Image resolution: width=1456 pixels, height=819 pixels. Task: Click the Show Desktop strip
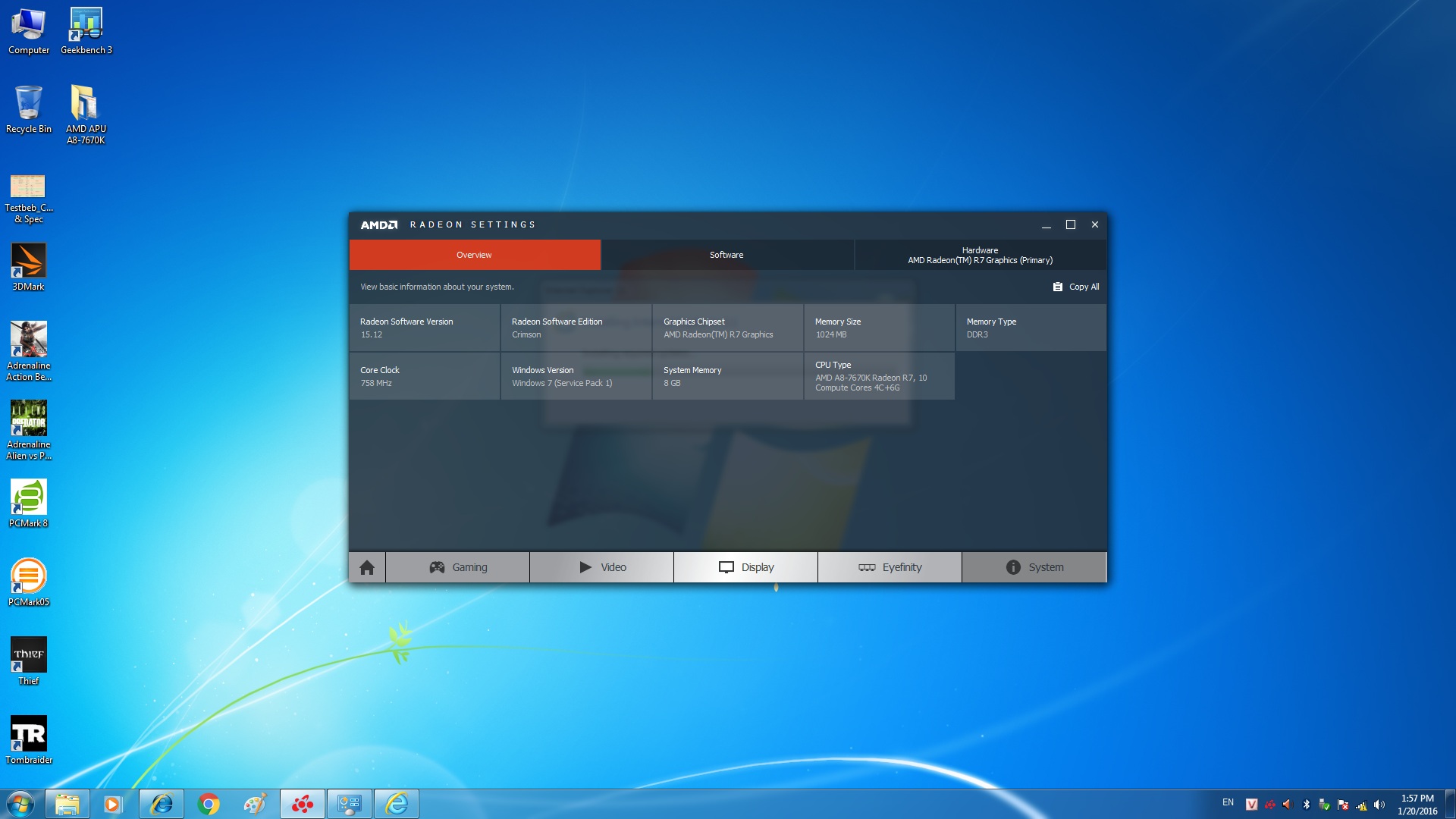tap(1450, 804)
